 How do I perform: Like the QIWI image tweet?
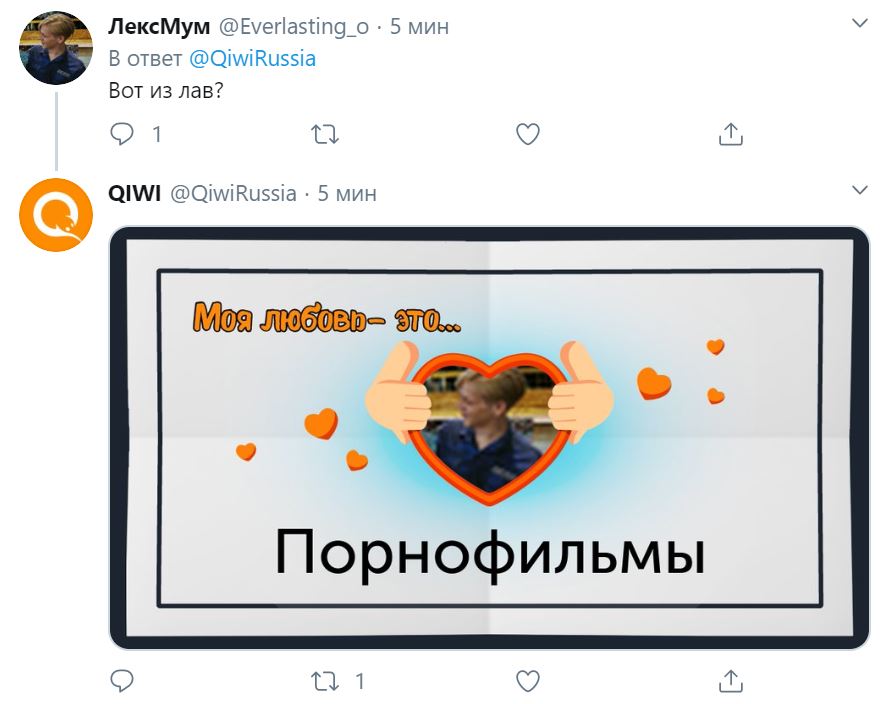click(x=528, y=681)
